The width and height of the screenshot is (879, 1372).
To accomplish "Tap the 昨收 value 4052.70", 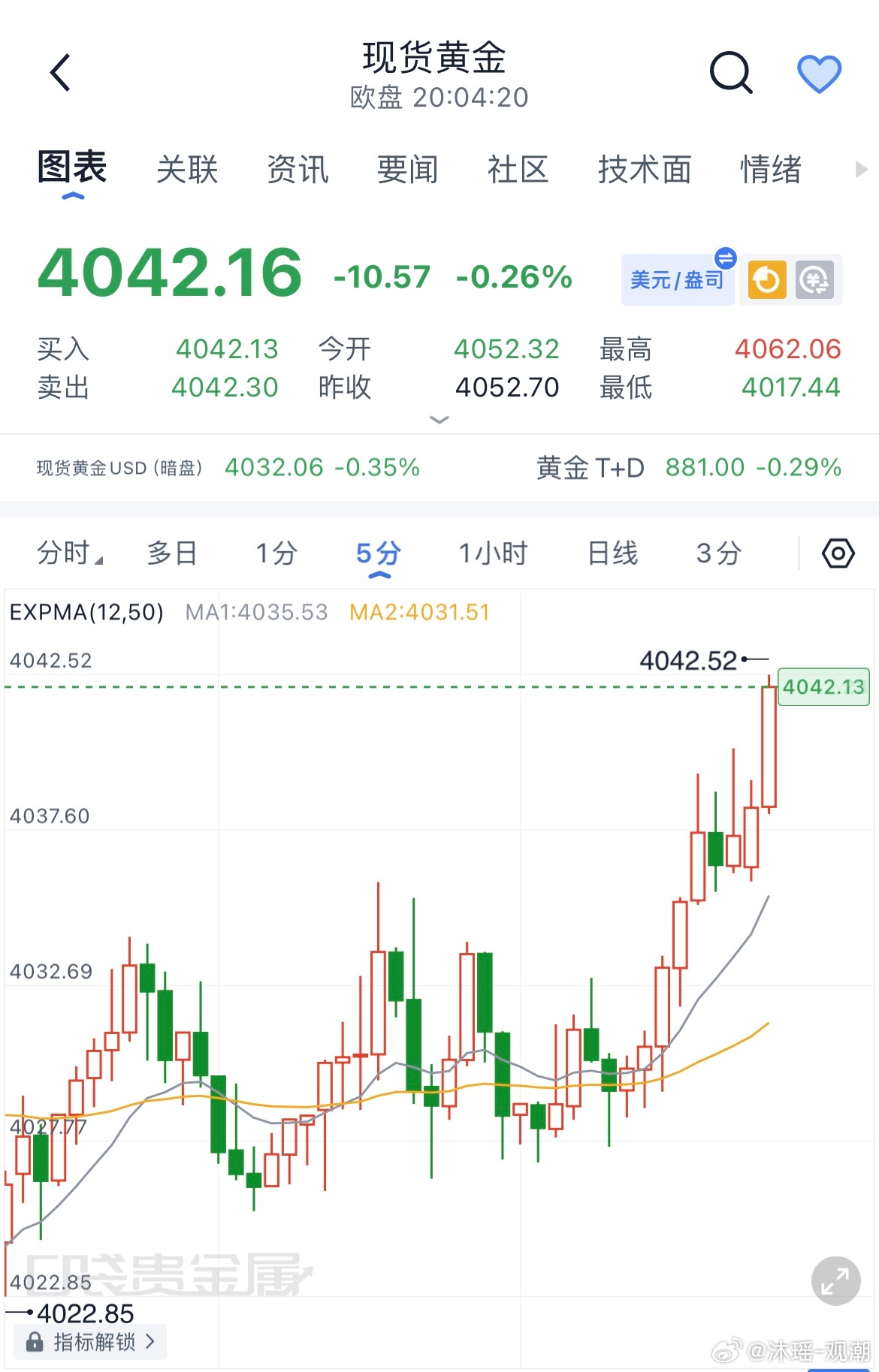I will [507, 387].
